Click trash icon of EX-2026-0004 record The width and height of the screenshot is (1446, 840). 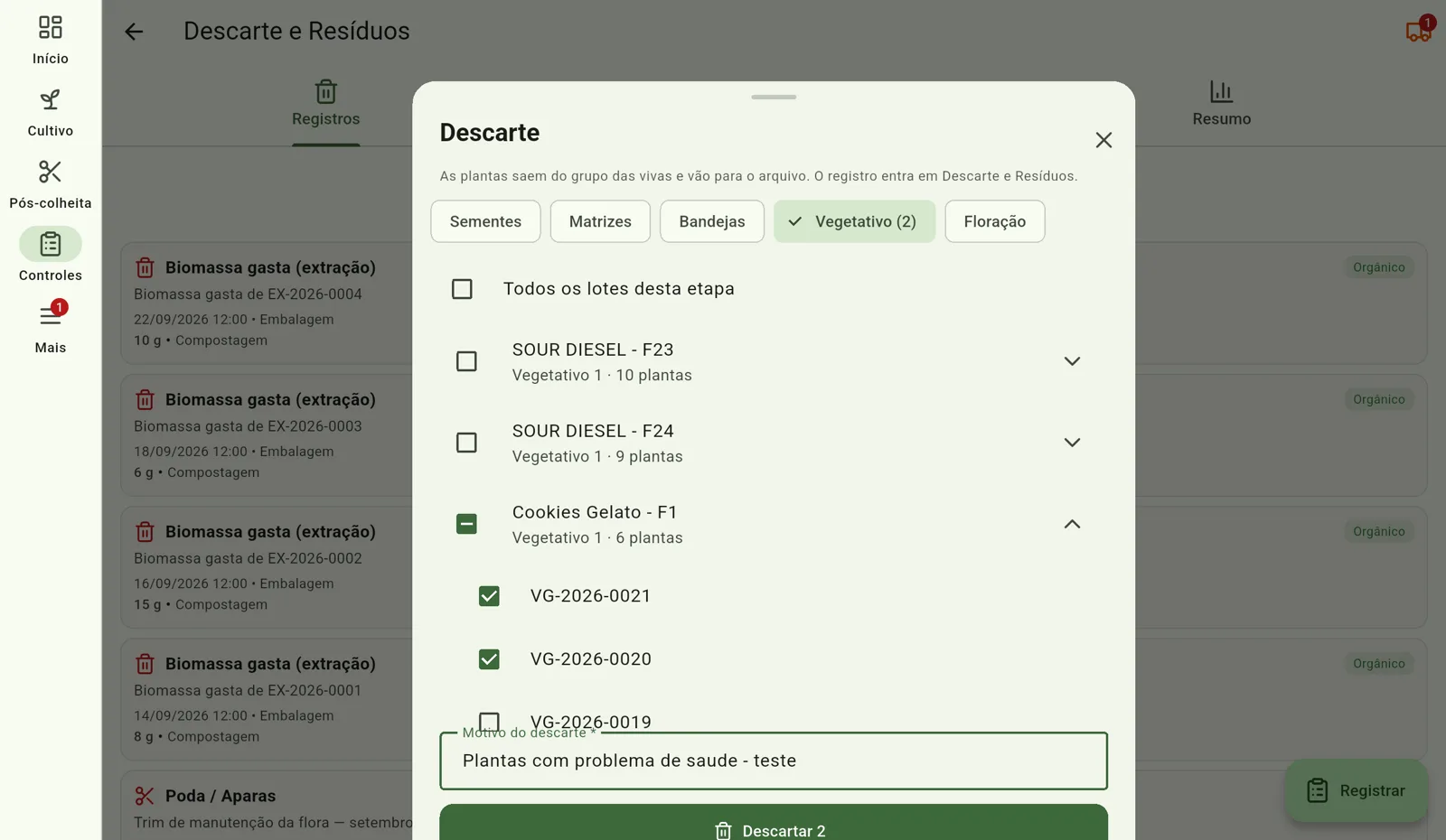145,267
